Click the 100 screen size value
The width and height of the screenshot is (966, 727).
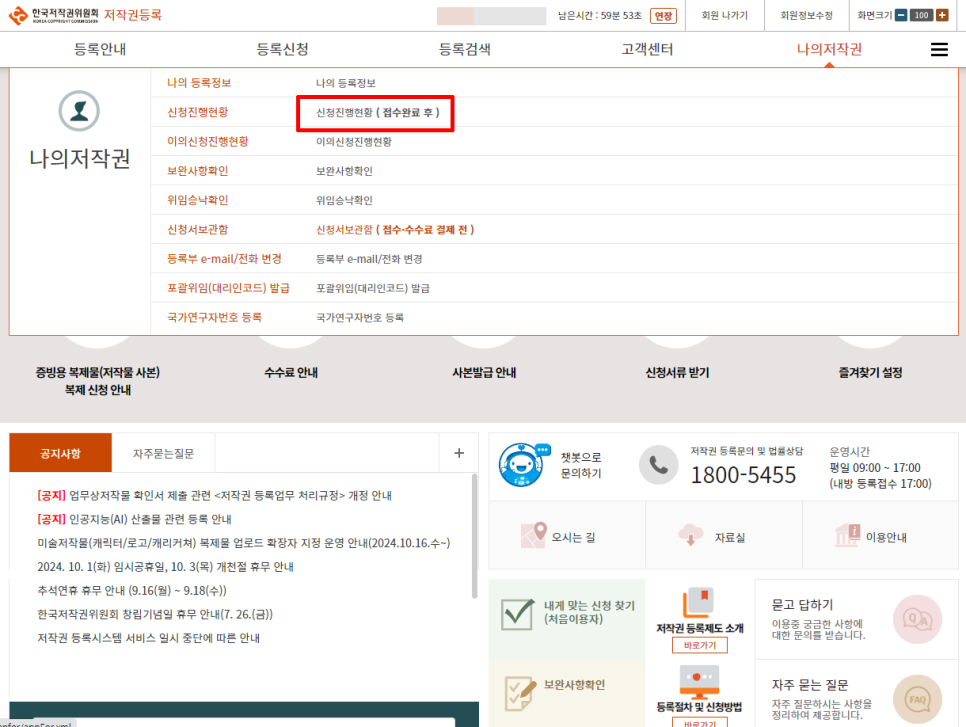click(x=922, y=15)
